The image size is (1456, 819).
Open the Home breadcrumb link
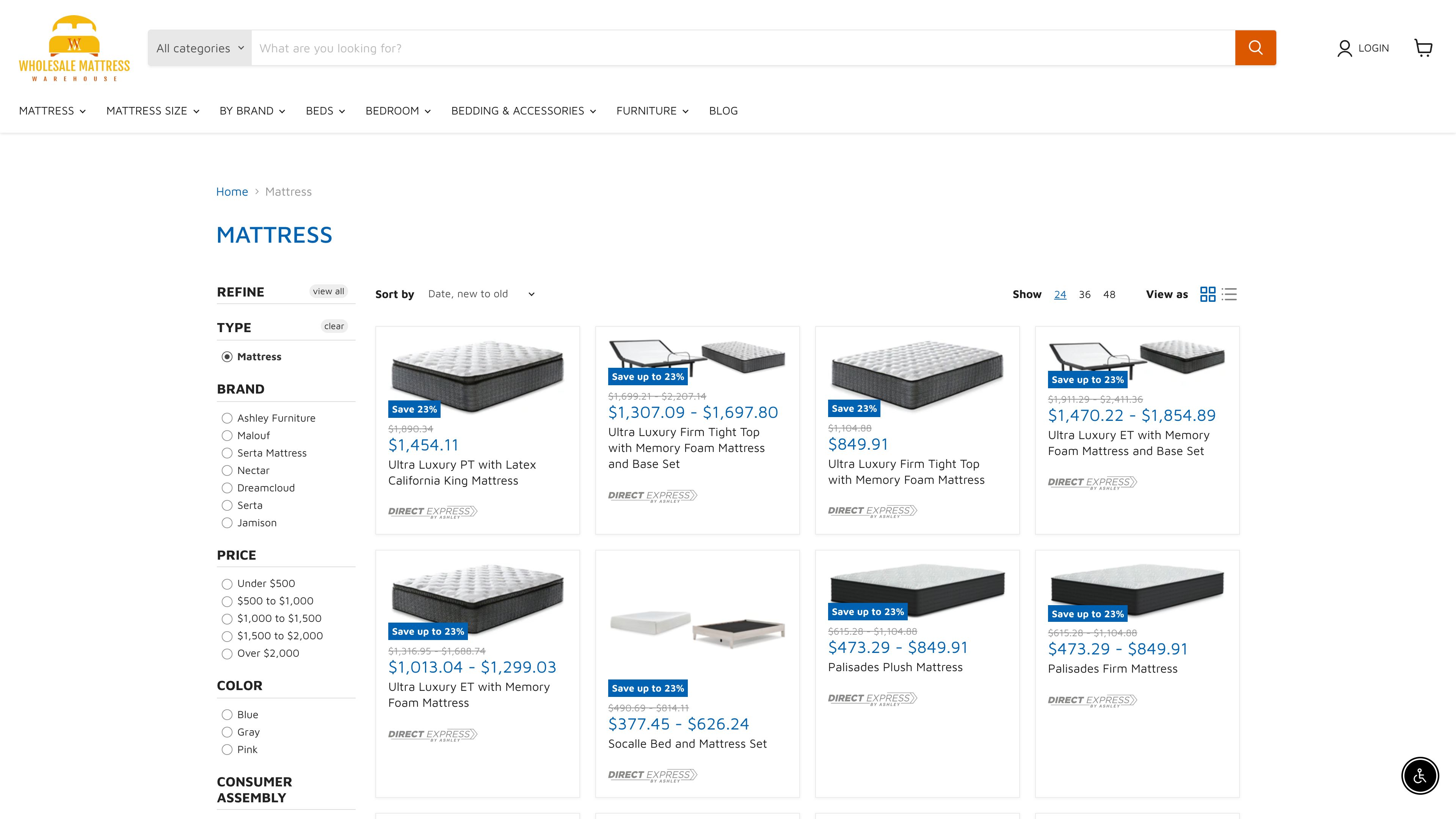coord(232,191)
